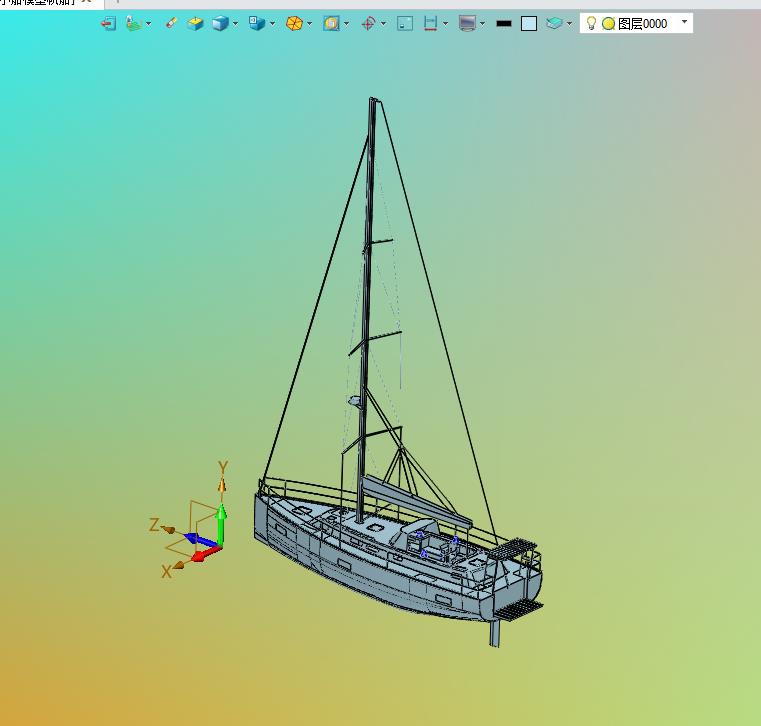Open the shaded cube display dropdown arrow
This screenshot has height=726, width=761.
(x=235, y=23)
